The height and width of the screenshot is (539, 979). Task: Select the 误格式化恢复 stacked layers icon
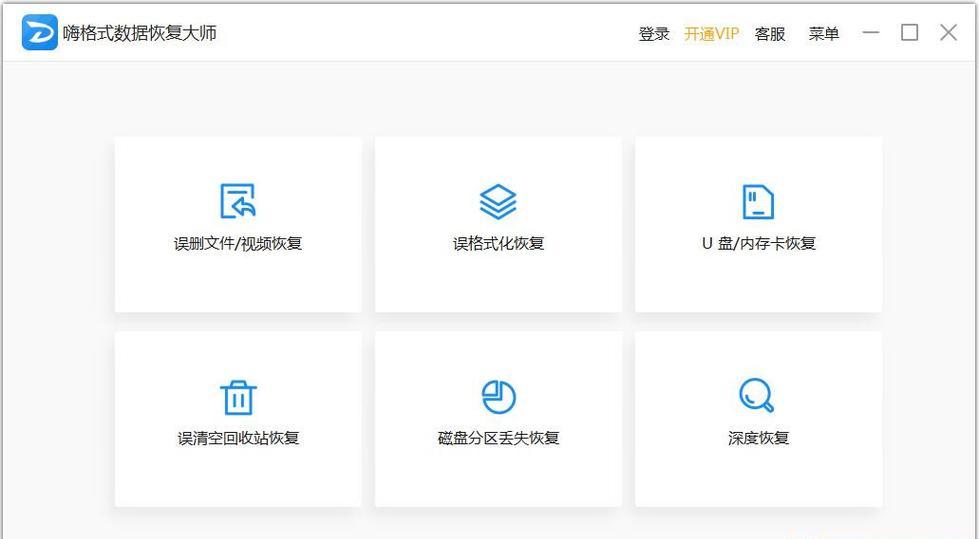[x=498, y=202]
